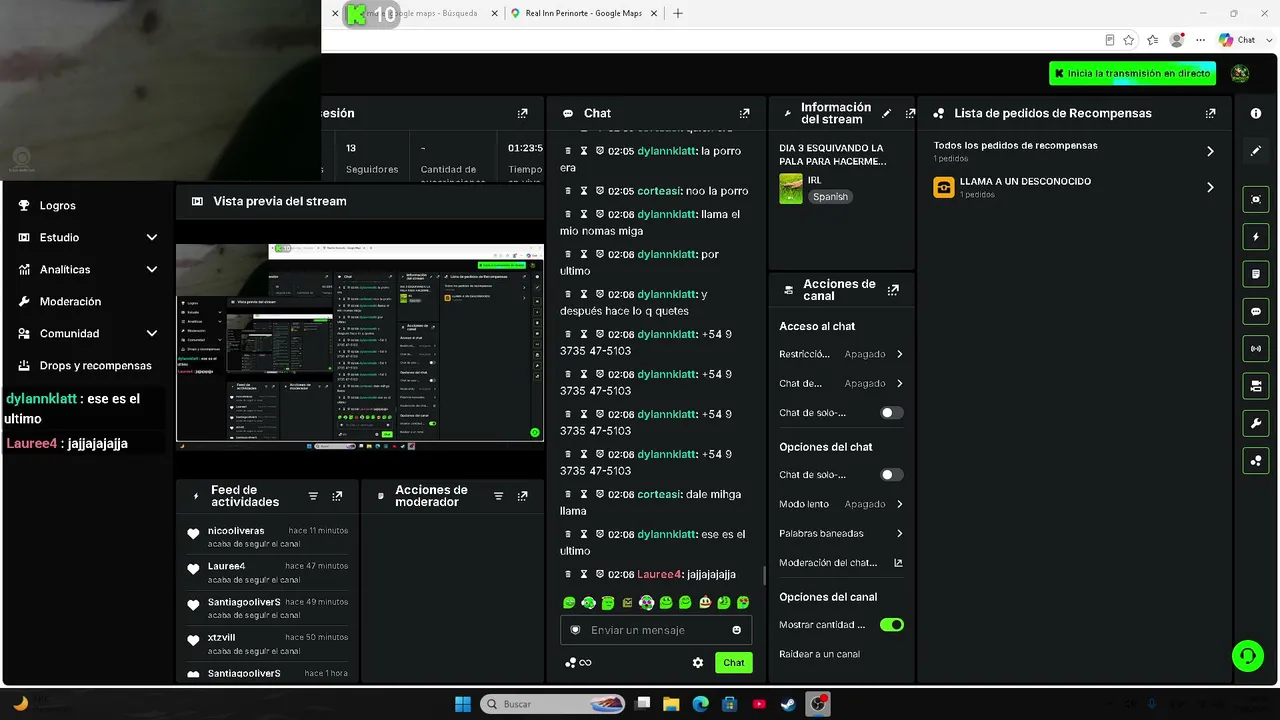Open Steam from the taskbar
This screenshot has width=1280, height=720.
(789, 704)
